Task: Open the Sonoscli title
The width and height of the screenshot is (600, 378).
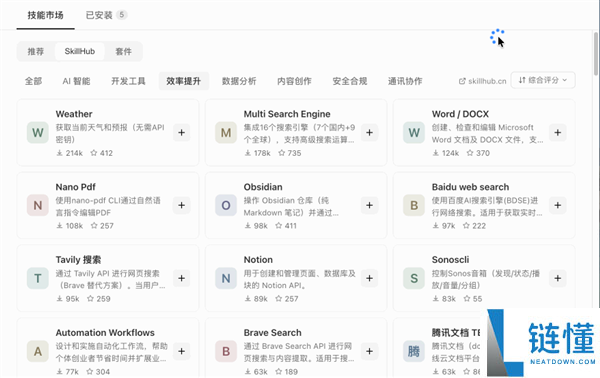Action: (450, 260)
